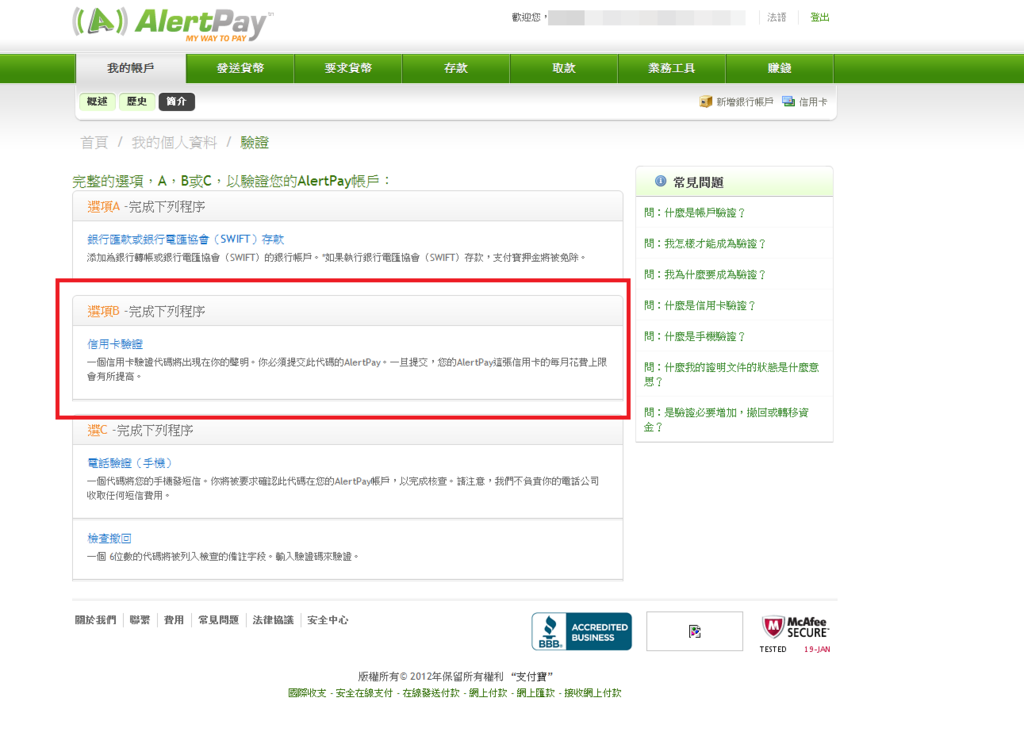Open the 電話驗證（手機） link
Image resolution: width=1024 pixels, height=736 pixels.
129,462
